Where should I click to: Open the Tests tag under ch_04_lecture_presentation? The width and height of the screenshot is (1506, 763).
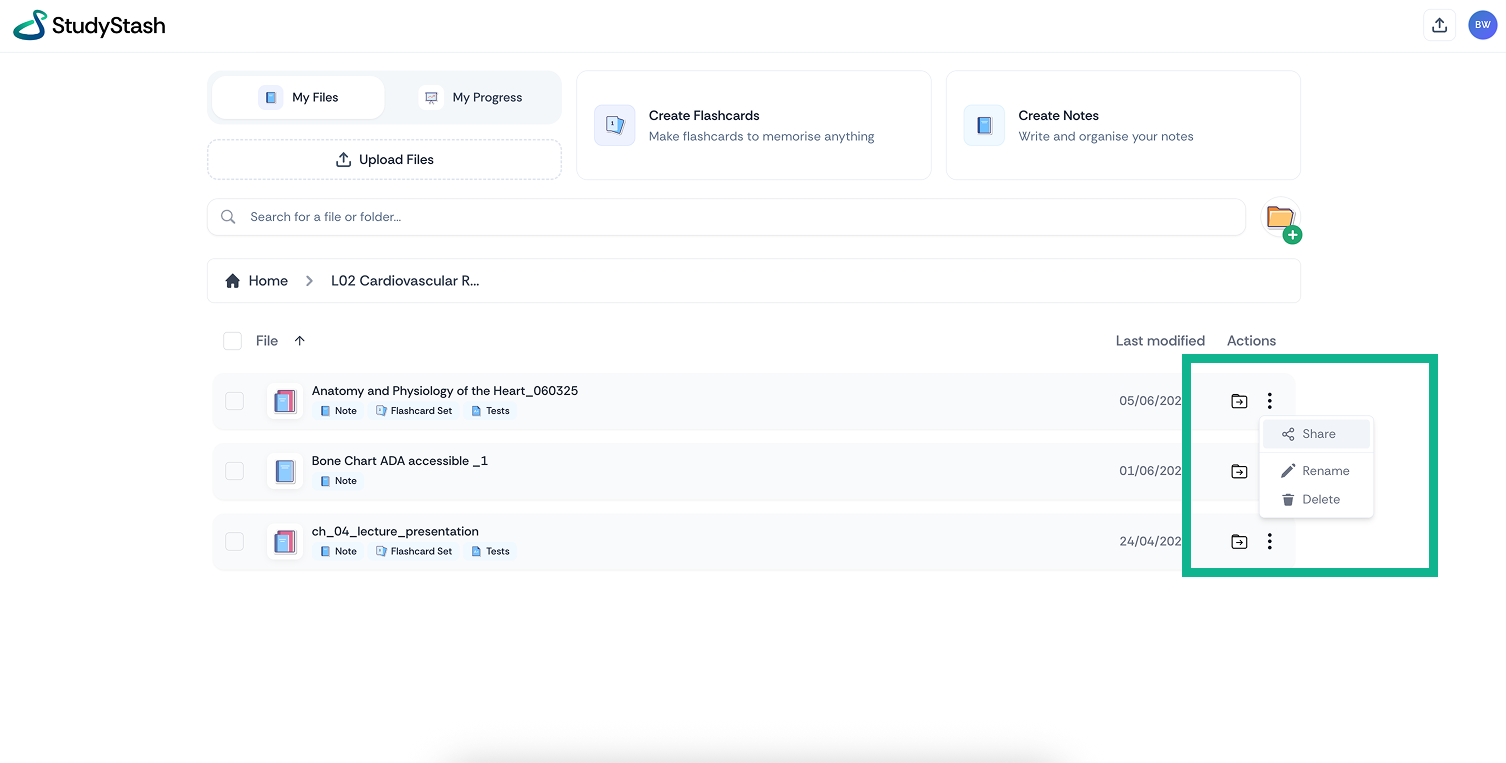tap(490, 551)
